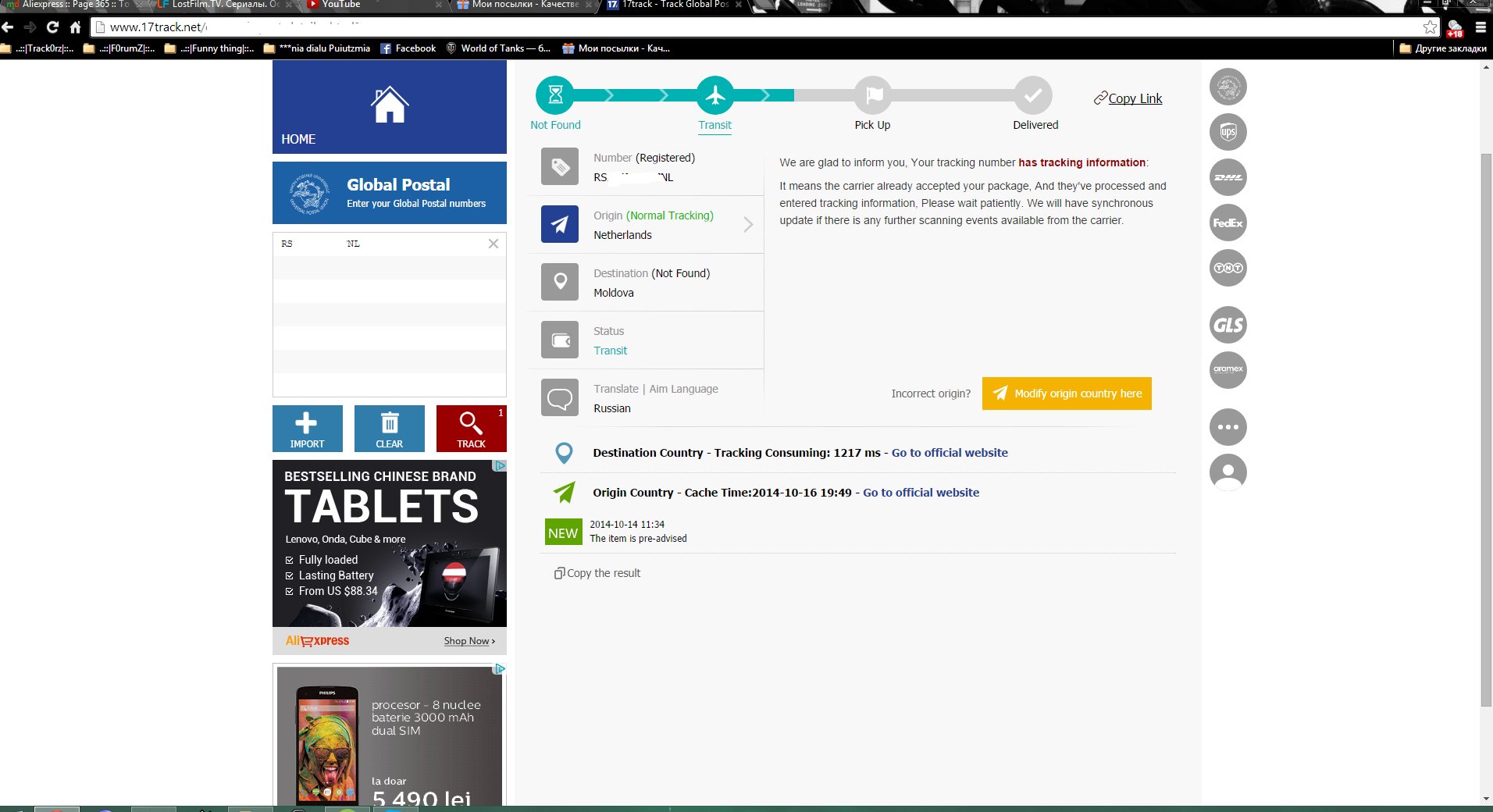Click Copy the result
Screen dimensions: 1493x812
[x=597, y=573]
